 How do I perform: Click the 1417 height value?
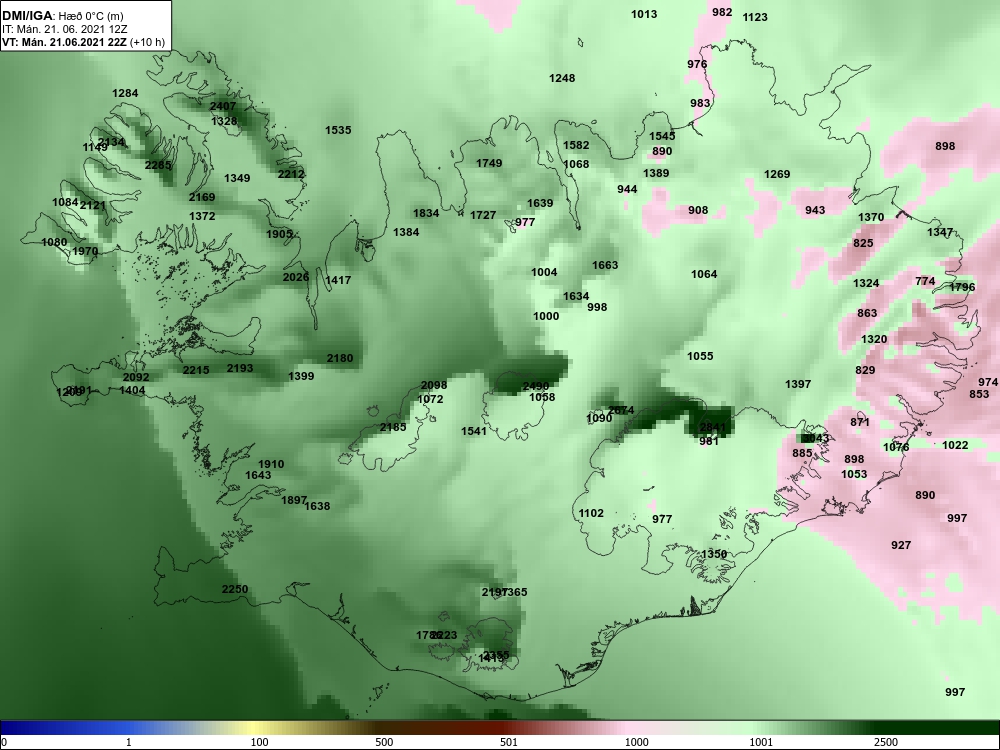pyautogui.click(x=338, y=280)
